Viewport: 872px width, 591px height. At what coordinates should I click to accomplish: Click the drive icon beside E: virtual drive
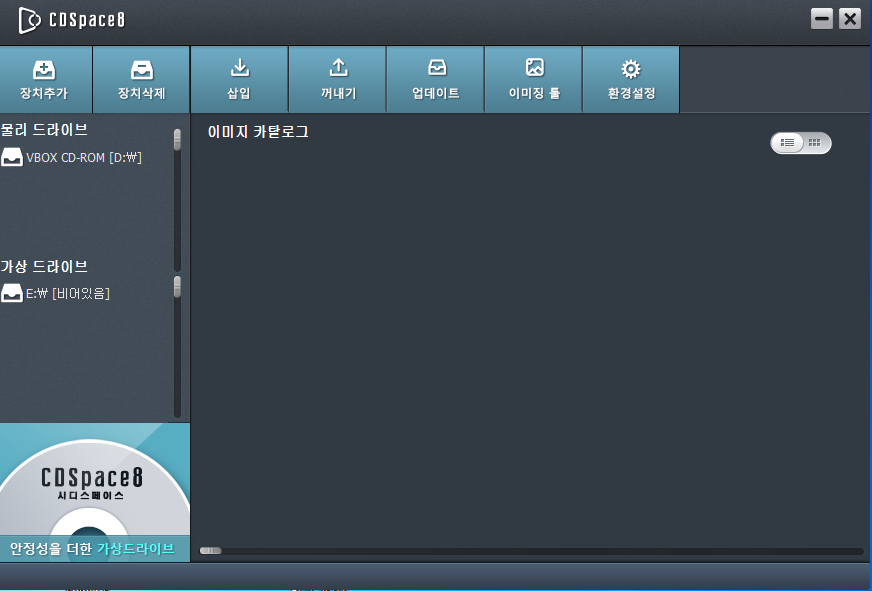point(12,292)
